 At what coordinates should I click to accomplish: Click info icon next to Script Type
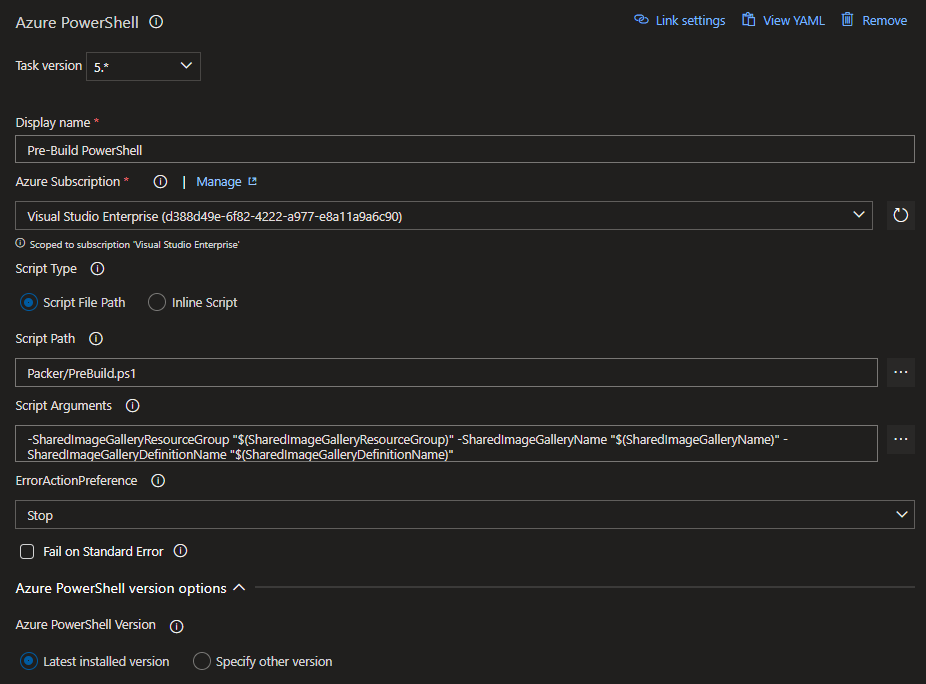(x=97, y=269)
